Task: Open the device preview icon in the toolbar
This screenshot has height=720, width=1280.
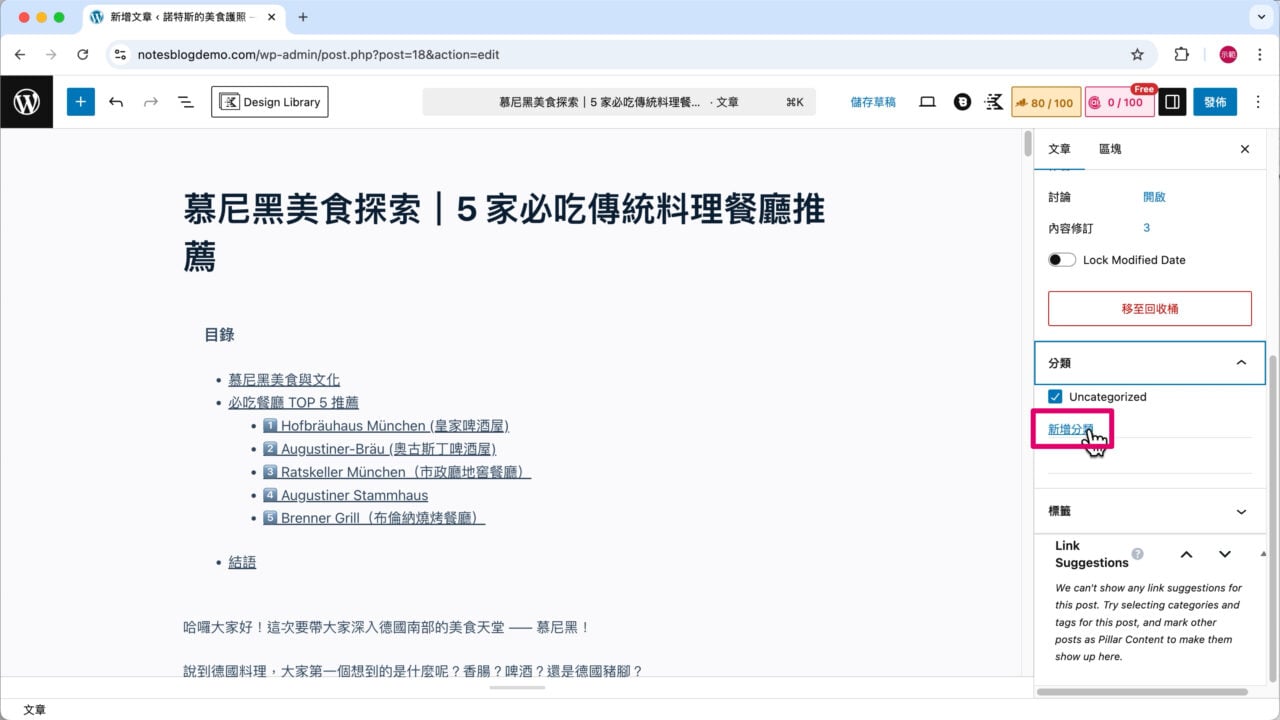Action: click(927, 101)
